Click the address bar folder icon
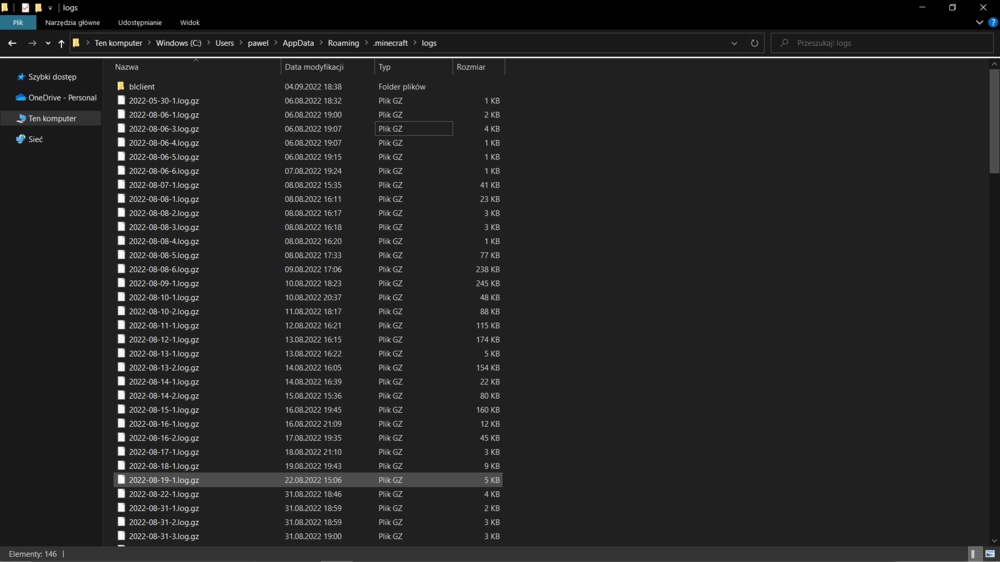Image resolution: width=1000 pixels, height=562 pixels. (x=76, y=43)
